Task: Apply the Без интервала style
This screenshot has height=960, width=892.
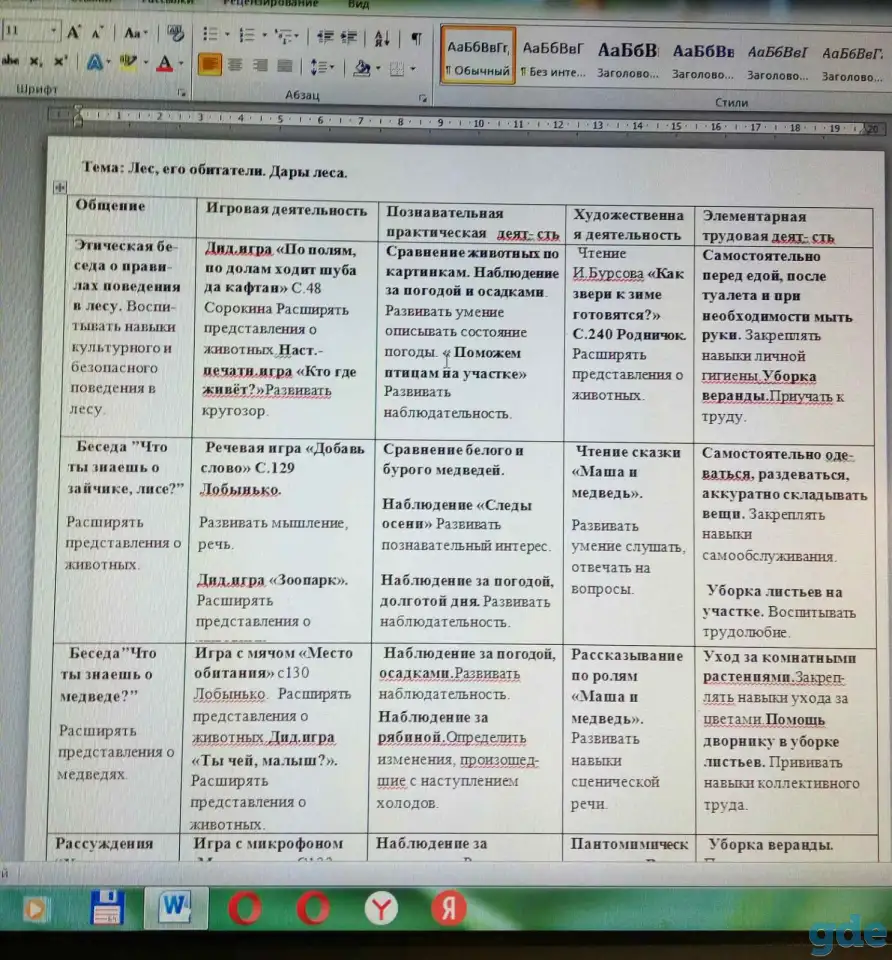Action: point(553,58)
